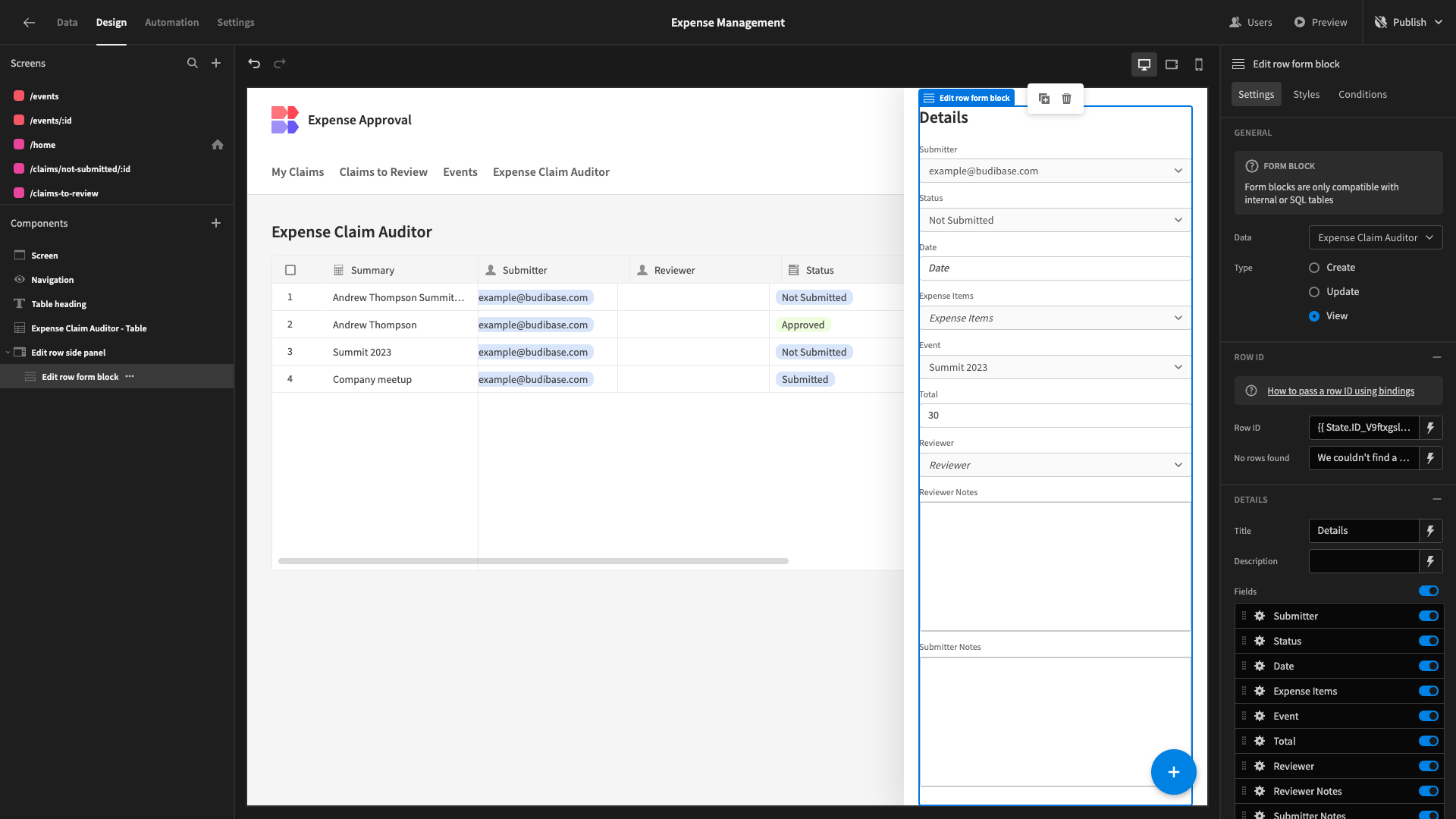This screenshot has height=819, width=1456.
Task: Check the table header select-all checkbox
Action: click(x=290, y=270)
